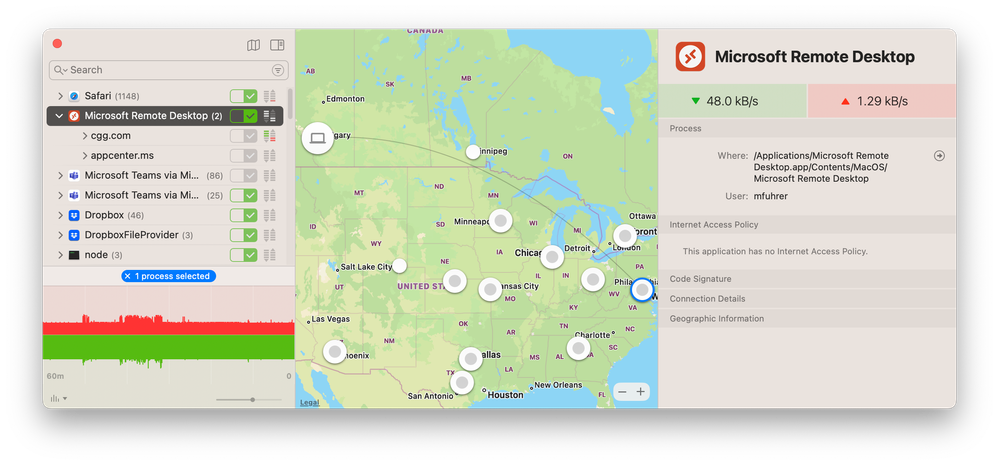Expand the cgg.com entry

85,136
